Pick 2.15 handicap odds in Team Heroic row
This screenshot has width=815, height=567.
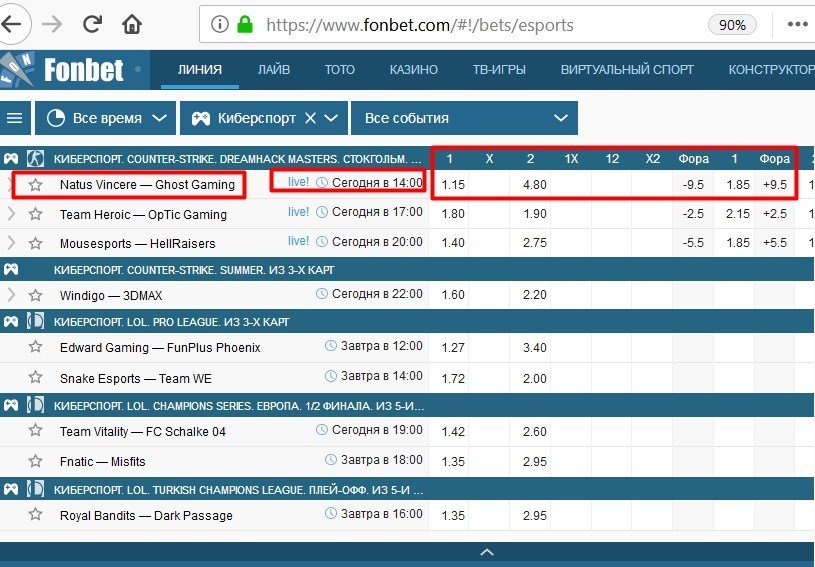pyautogui.click(x=738, y=214)
